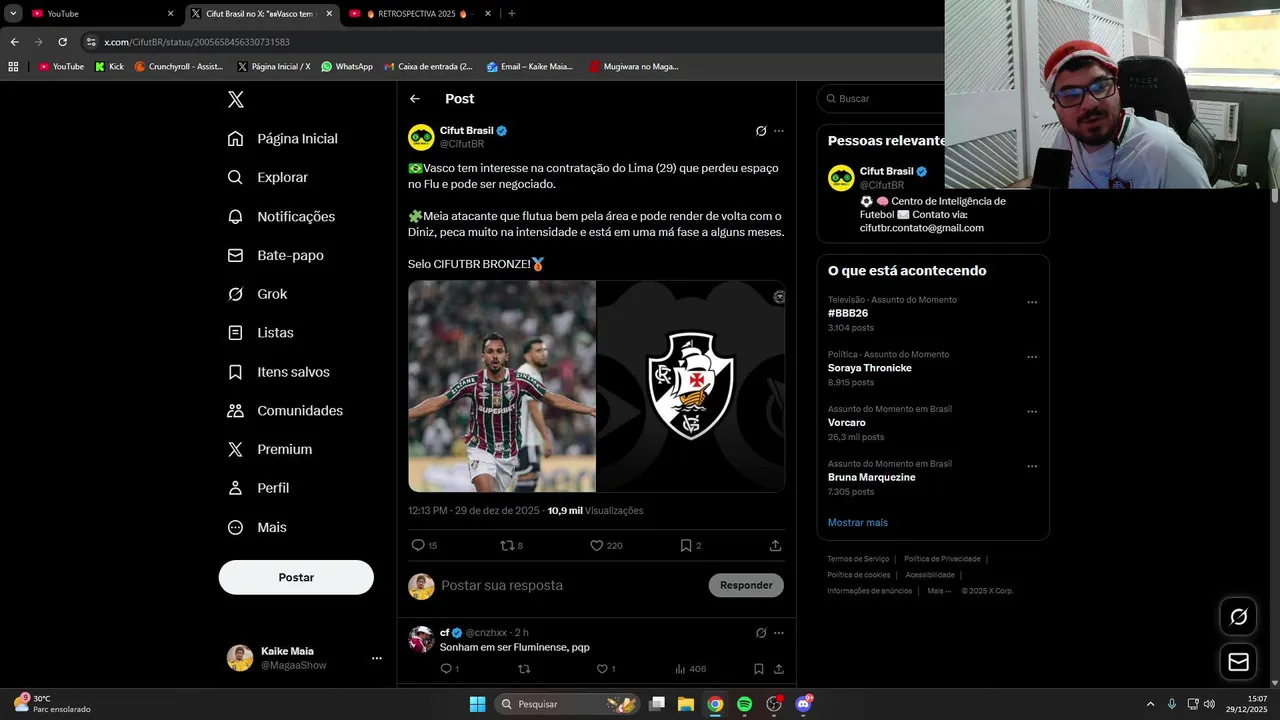This screenshot has height=720, width=1280.
Task: Open the Kick bookmark
Action: 109,67
